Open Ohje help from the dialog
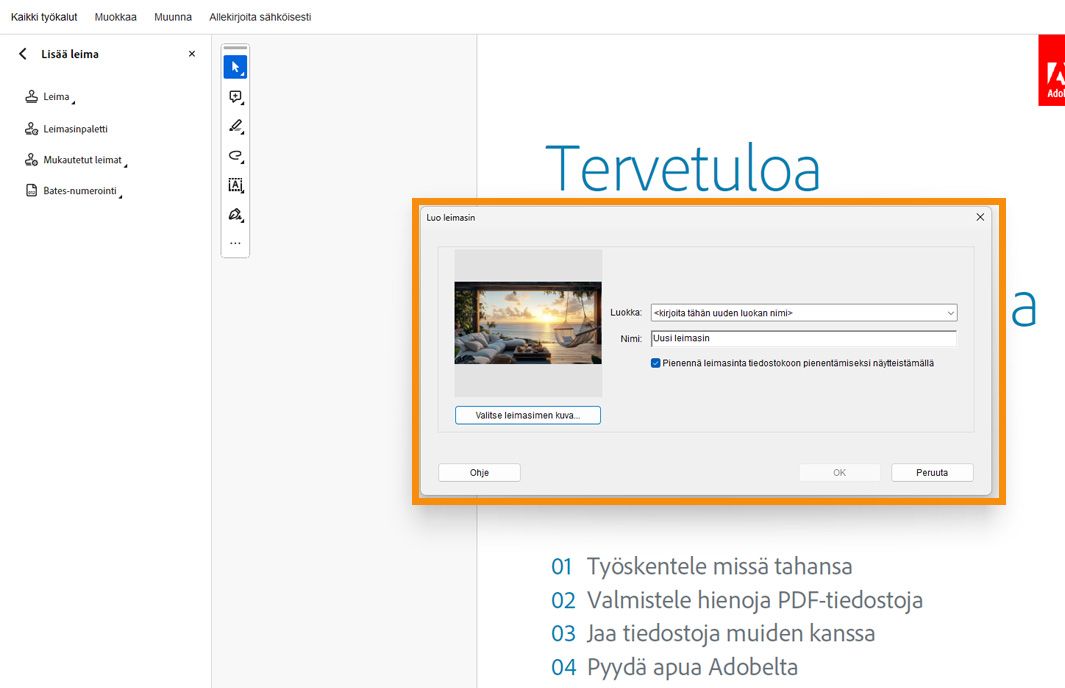 click(x=478, y=472)
